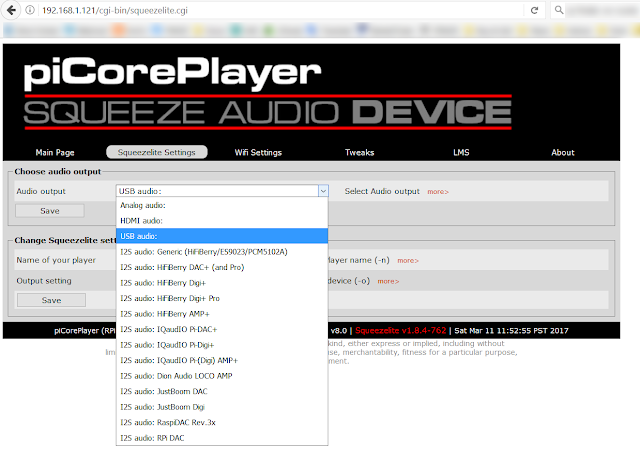Image resolution: width=640 pixels, height=463 pixels.
Task: Open the About tab
Action: pos(562,152)
